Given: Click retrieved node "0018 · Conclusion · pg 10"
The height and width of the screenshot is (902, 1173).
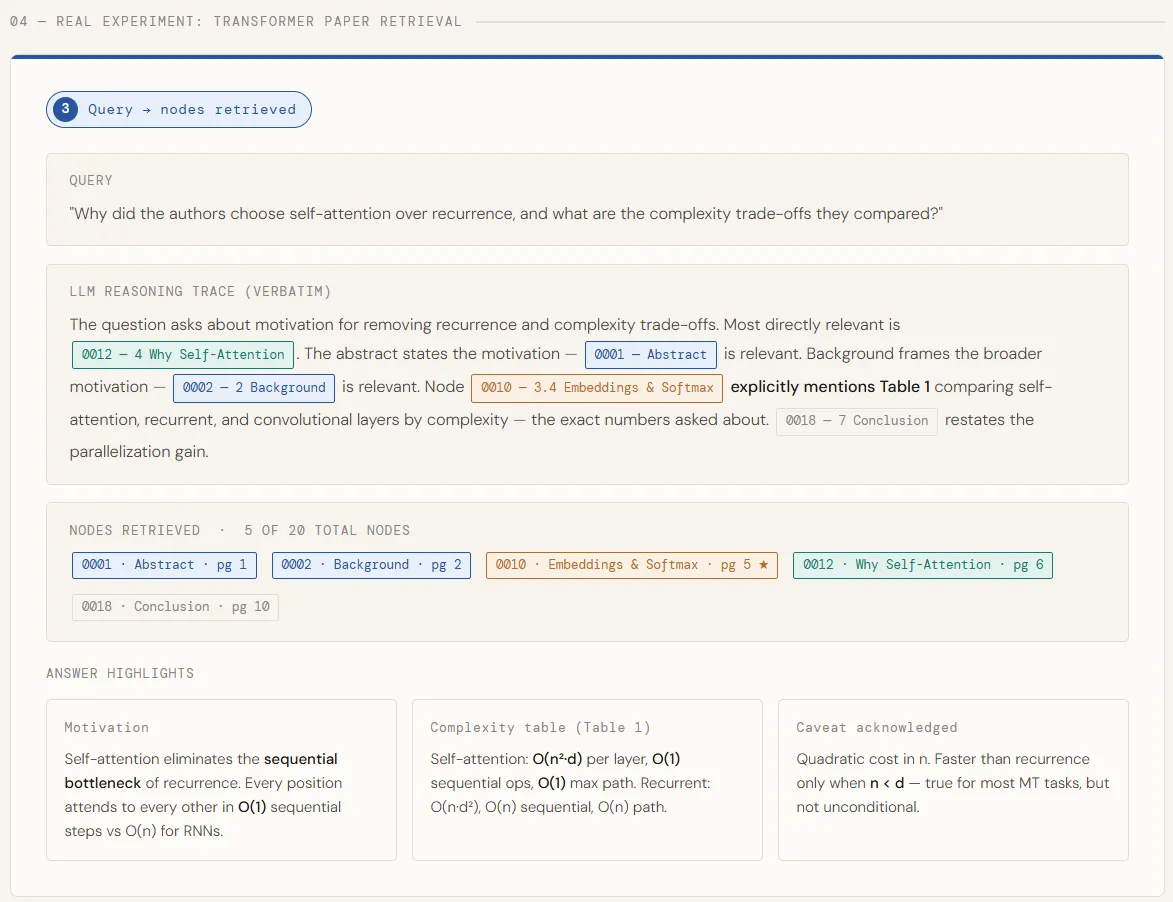Looking at the screenshot, I should click(175, 607).
